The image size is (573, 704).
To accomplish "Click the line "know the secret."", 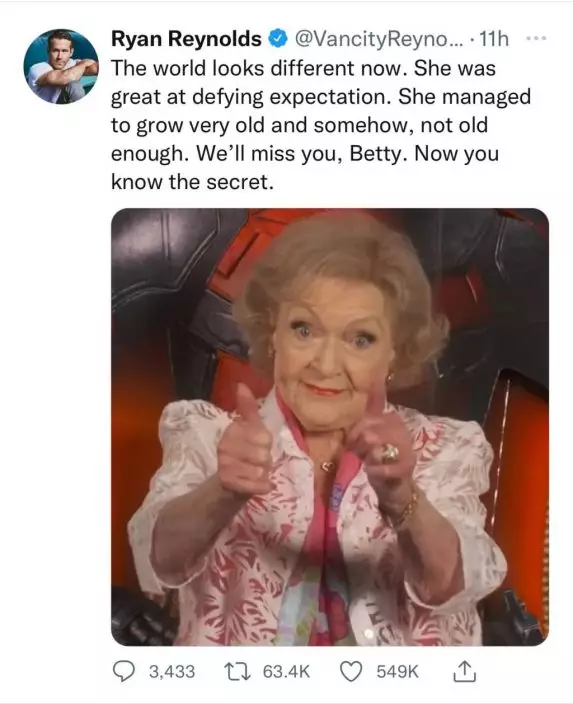I will click(192, 182).
